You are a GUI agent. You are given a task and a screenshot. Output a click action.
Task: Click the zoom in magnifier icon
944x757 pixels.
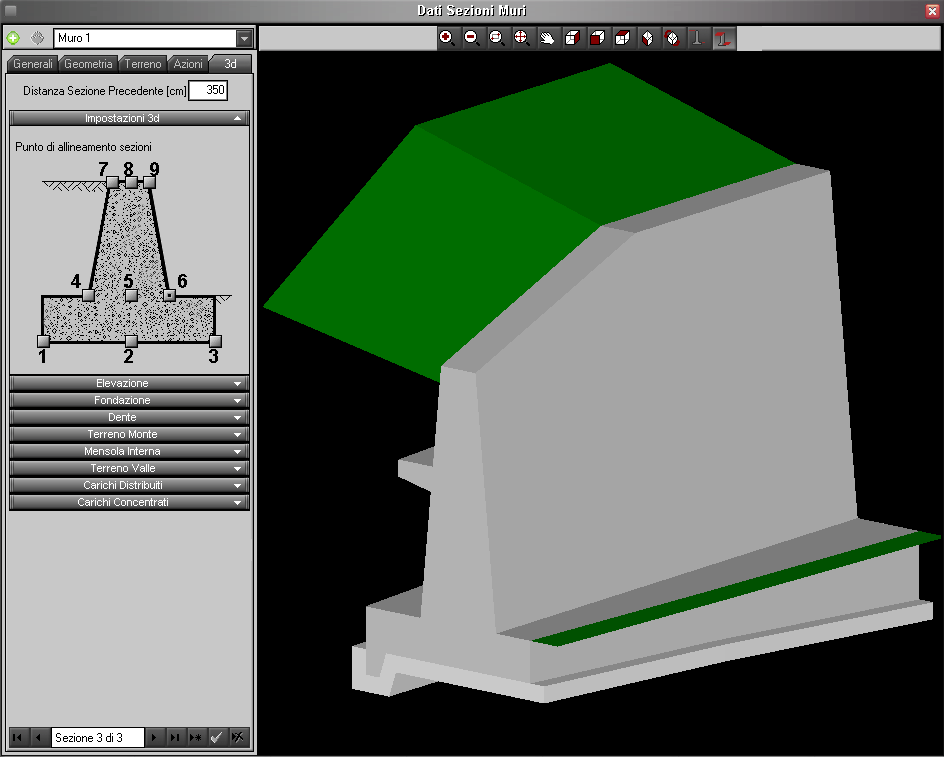pyautogui.click(x=447, y=38)
